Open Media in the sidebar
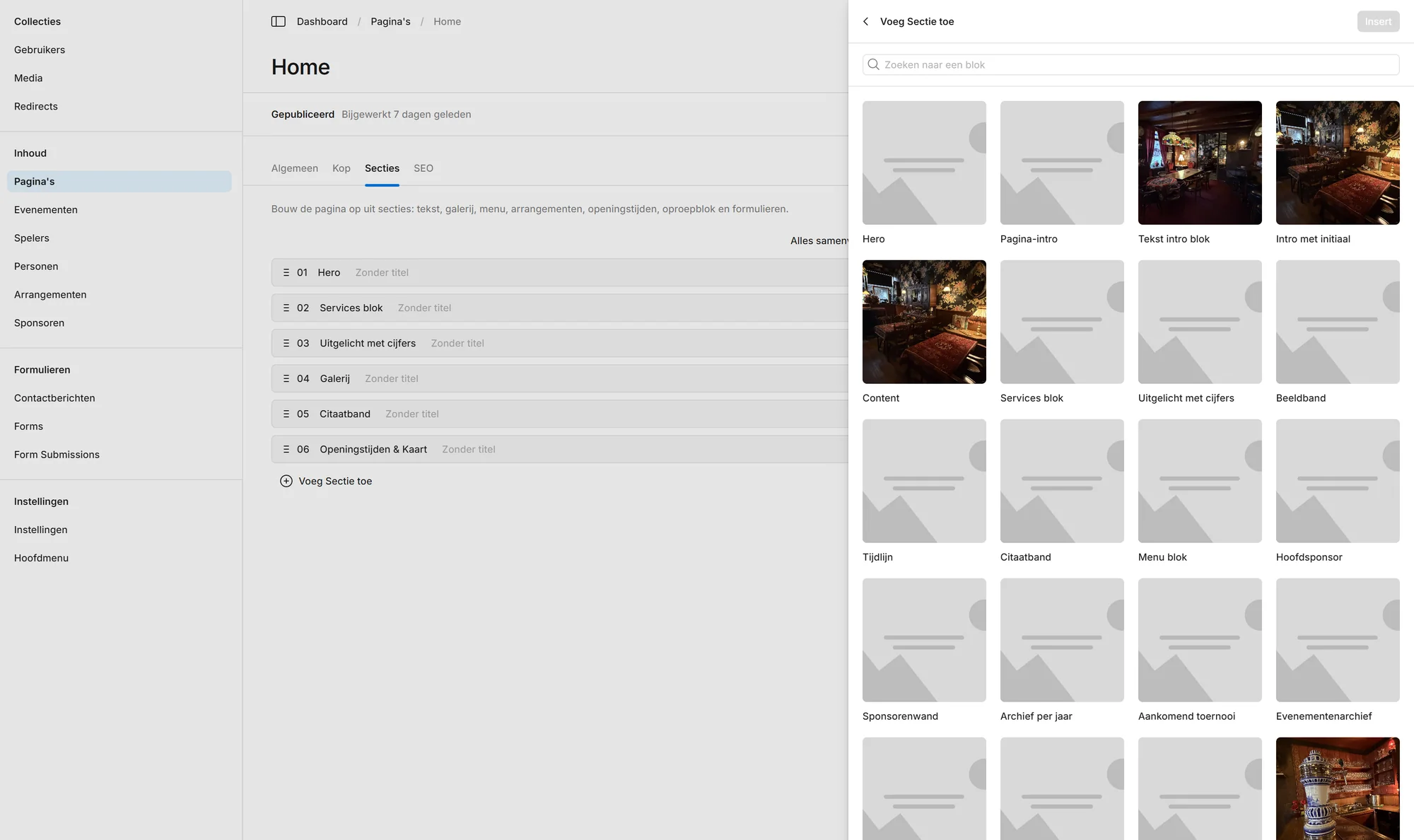Image resolution: width=1414 pixels, height=840 pixels. (x=28, y=78)
